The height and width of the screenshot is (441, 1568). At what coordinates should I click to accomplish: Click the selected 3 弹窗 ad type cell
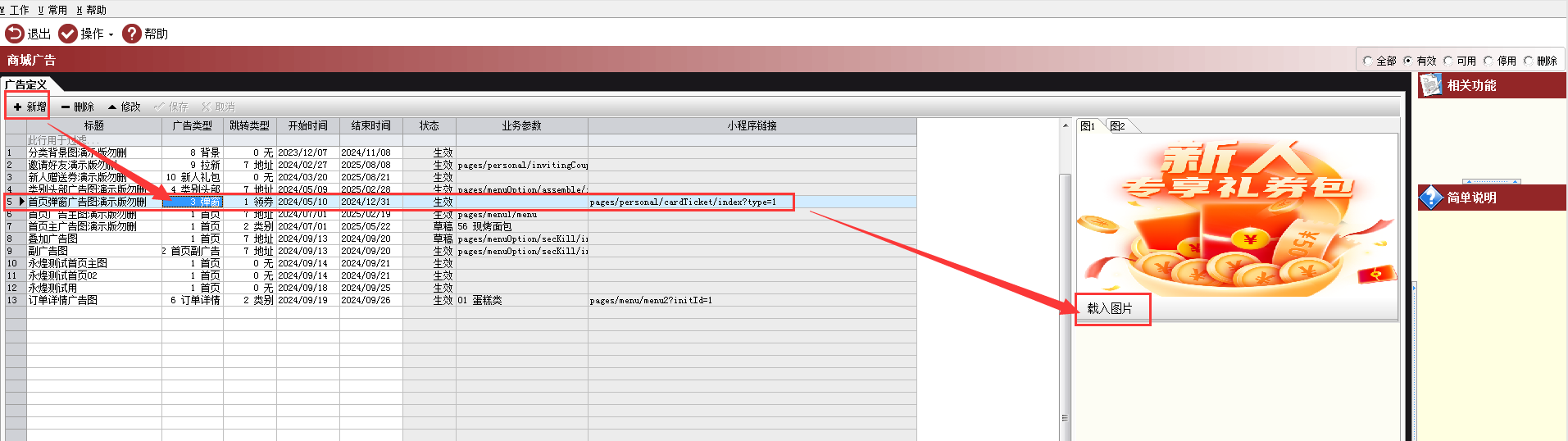[193, 202]
